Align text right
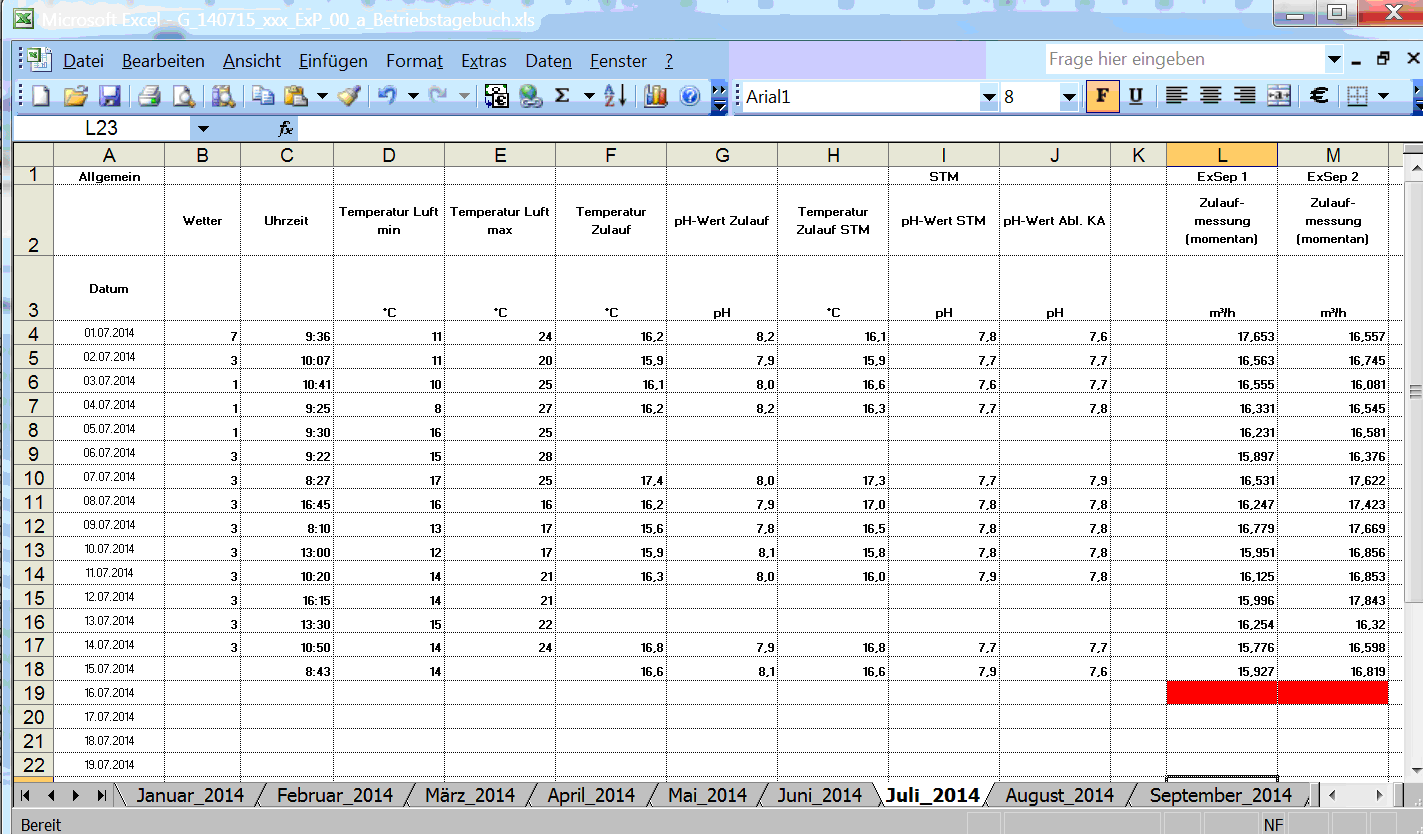The image size is (1423, 834). coord(1245,96)
